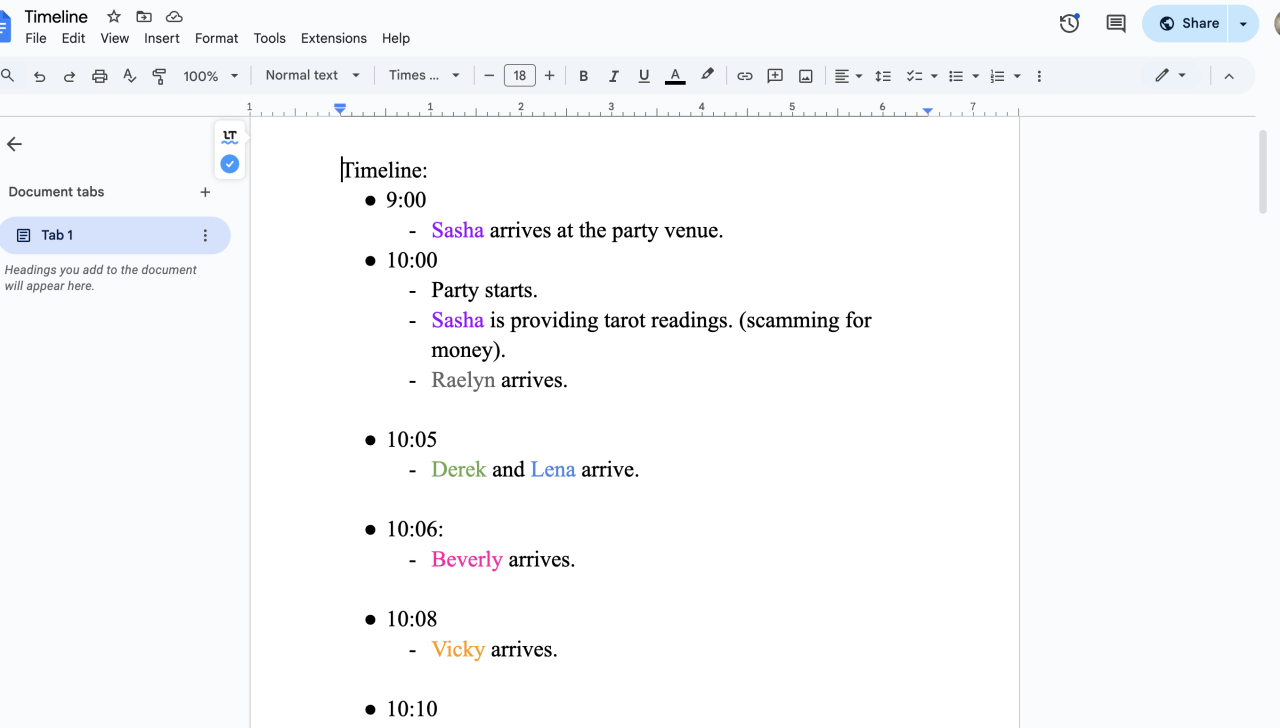Click the Insert image icon
The width and height of the screenshot is (1280, 728).
pyautogui.click(x=805, y=76)
